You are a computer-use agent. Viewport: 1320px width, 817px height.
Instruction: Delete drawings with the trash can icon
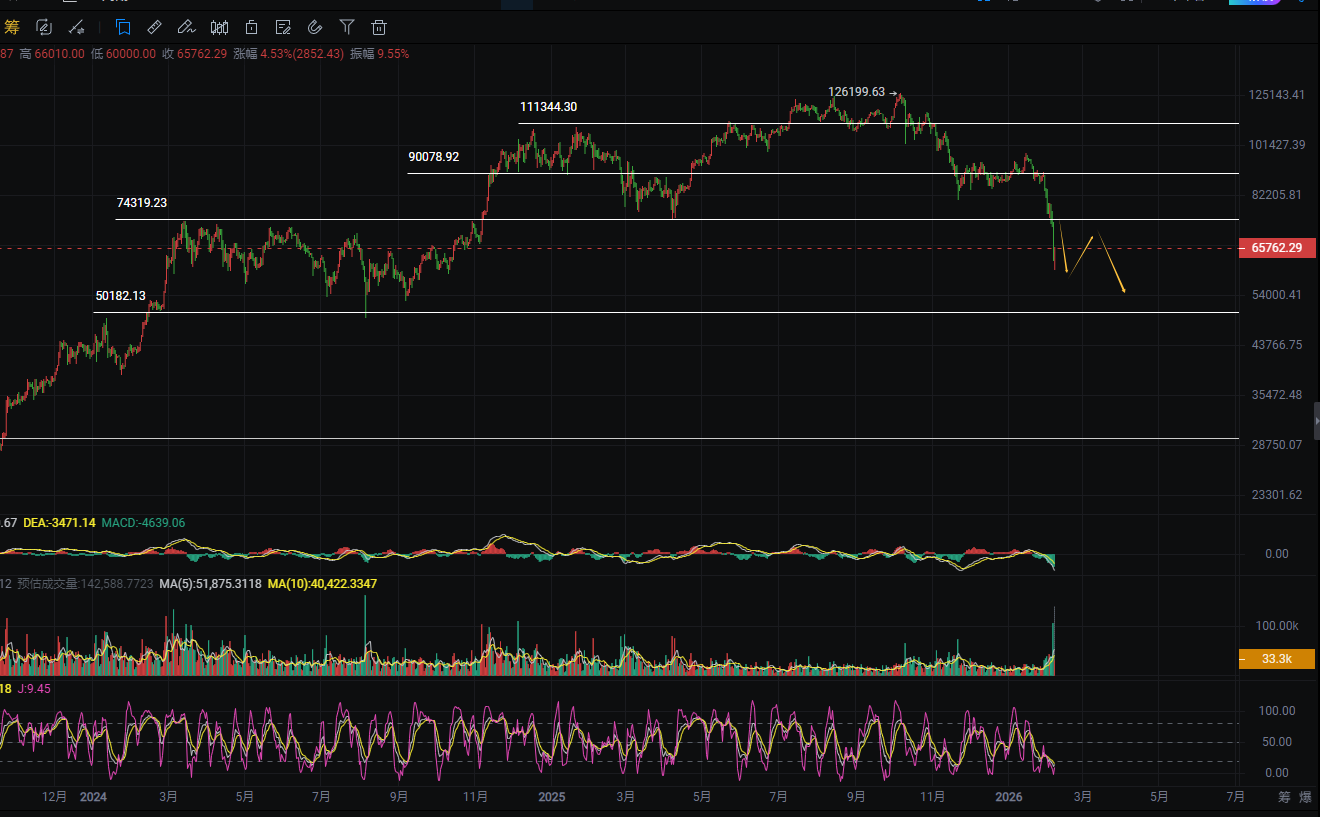[x=379, y=27]
